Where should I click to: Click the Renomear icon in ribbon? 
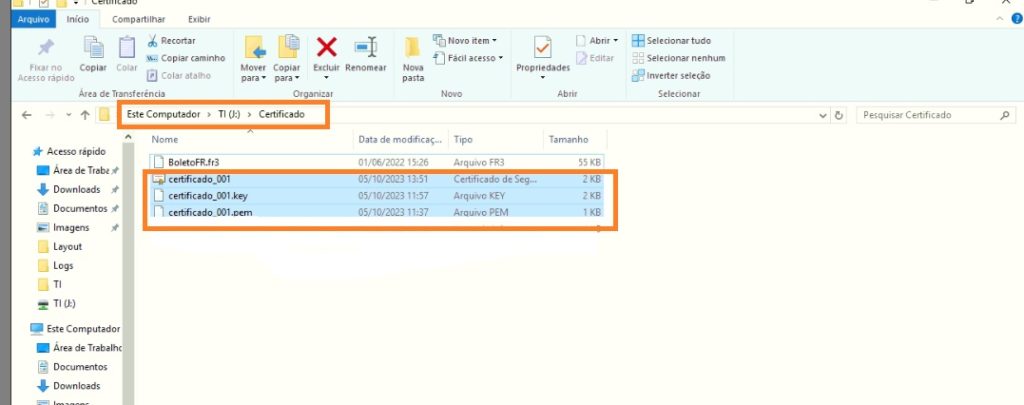pos(366,48)
